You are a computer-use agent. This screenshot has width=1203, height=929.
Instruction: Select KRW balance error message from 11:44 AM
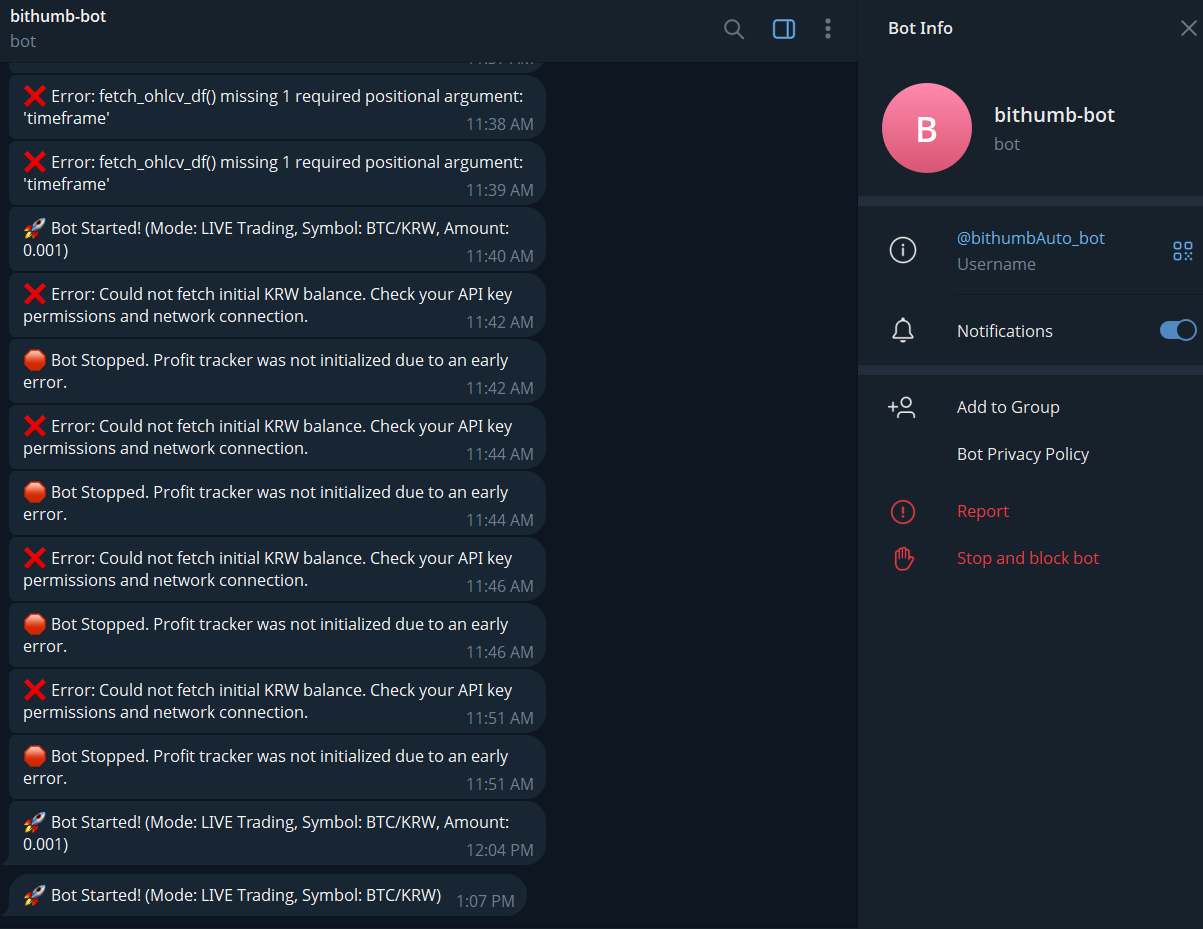click(277, 437)
